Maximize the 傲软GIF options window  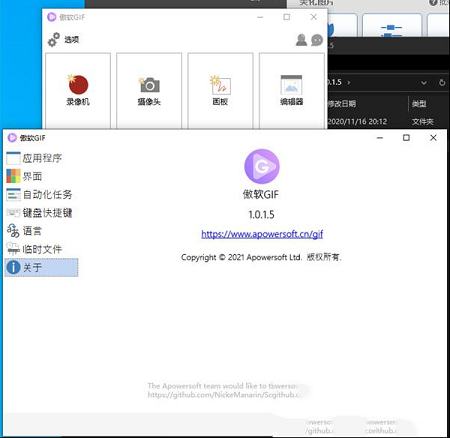pyautogui.click(x=406, y=138)
